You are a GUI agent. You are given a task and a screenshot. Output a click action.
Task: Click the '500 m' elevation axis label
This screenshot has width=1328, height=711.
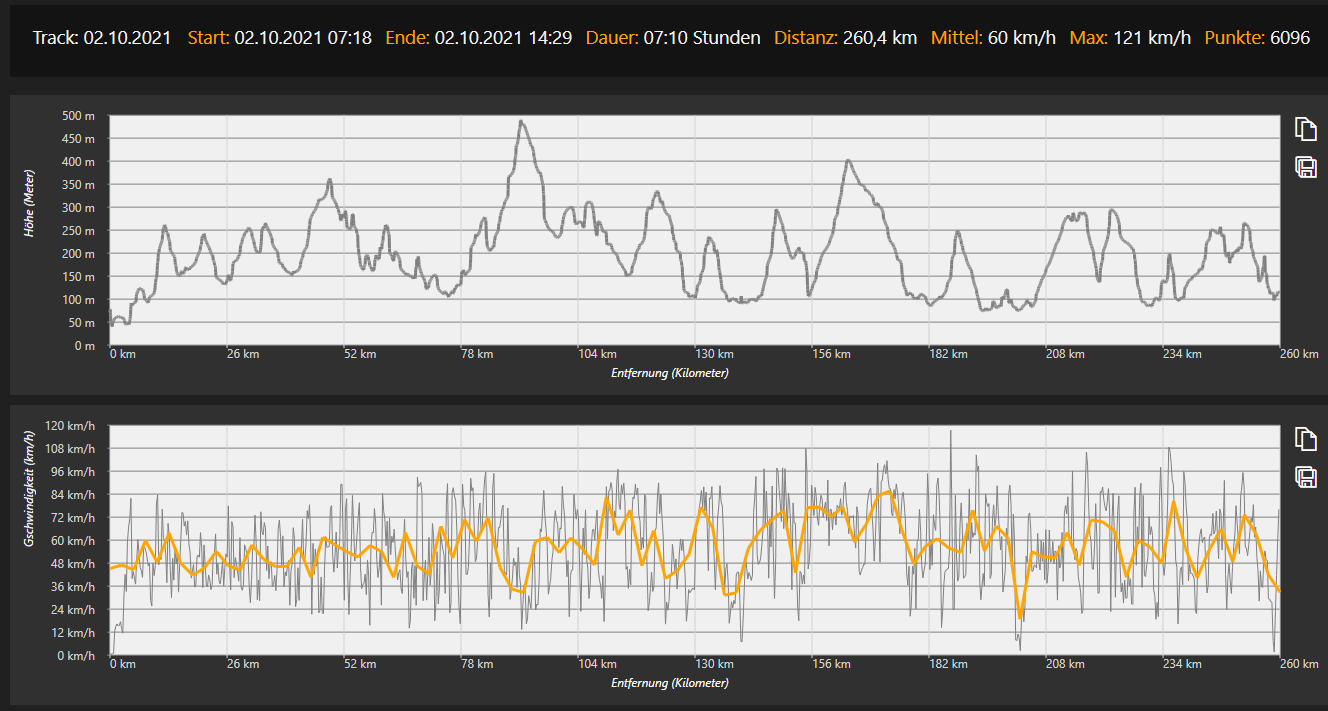pos(77,116)
